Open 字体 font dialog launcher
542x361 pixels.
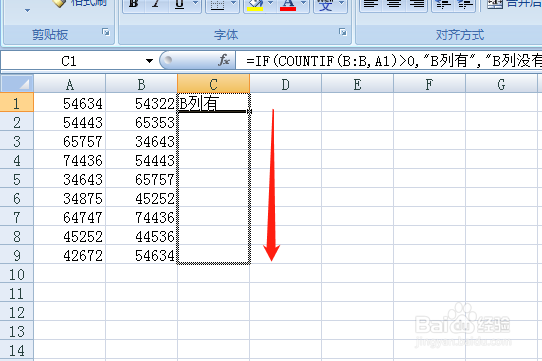tap(343, 32)
